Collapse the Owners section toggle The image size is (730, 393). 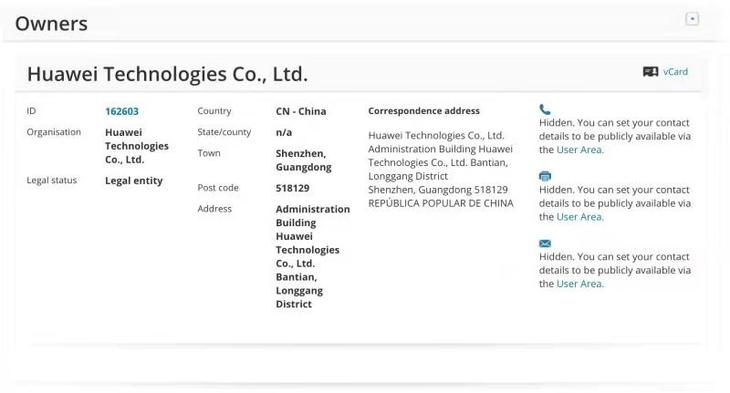[x=692, y=19]
